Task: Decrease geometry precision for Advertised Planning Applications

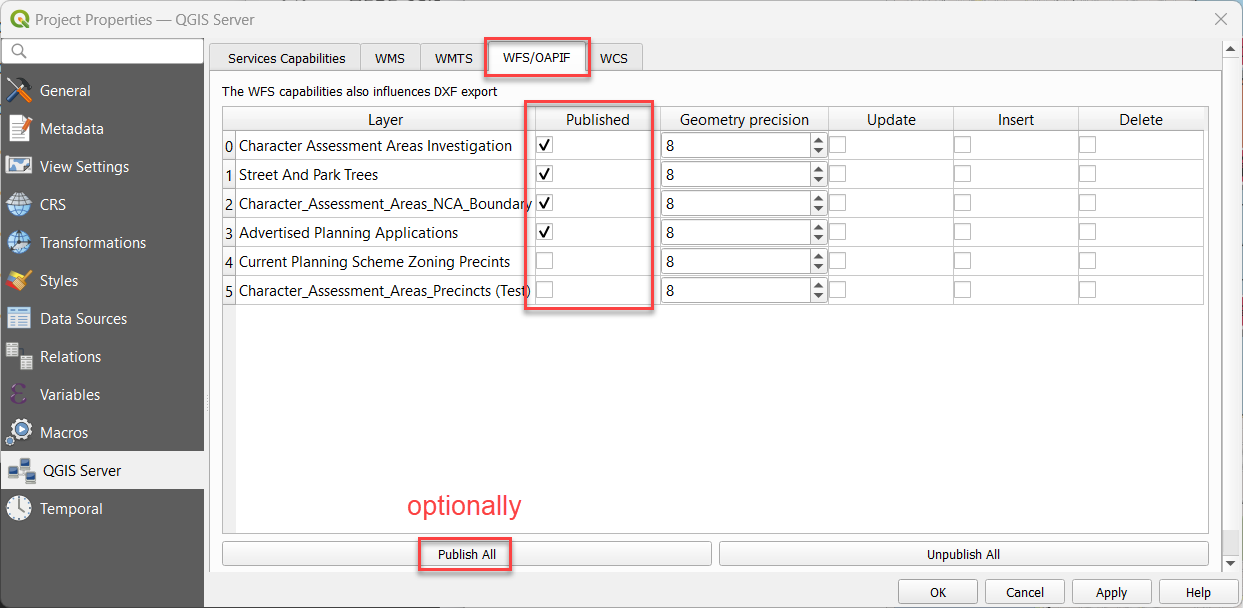Action: pos(817,236)
